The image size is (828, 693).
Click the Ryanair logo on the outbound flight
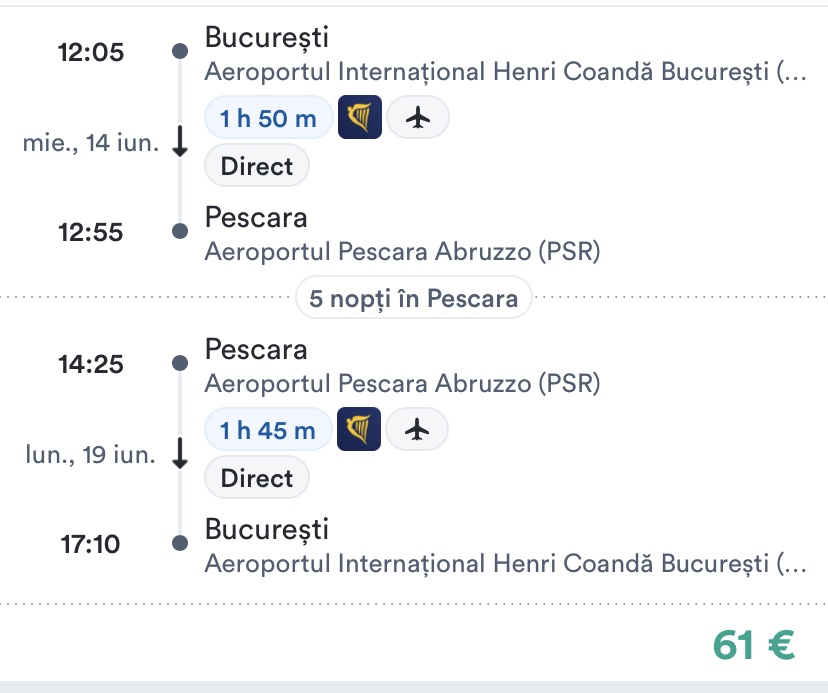click(360, 119)
